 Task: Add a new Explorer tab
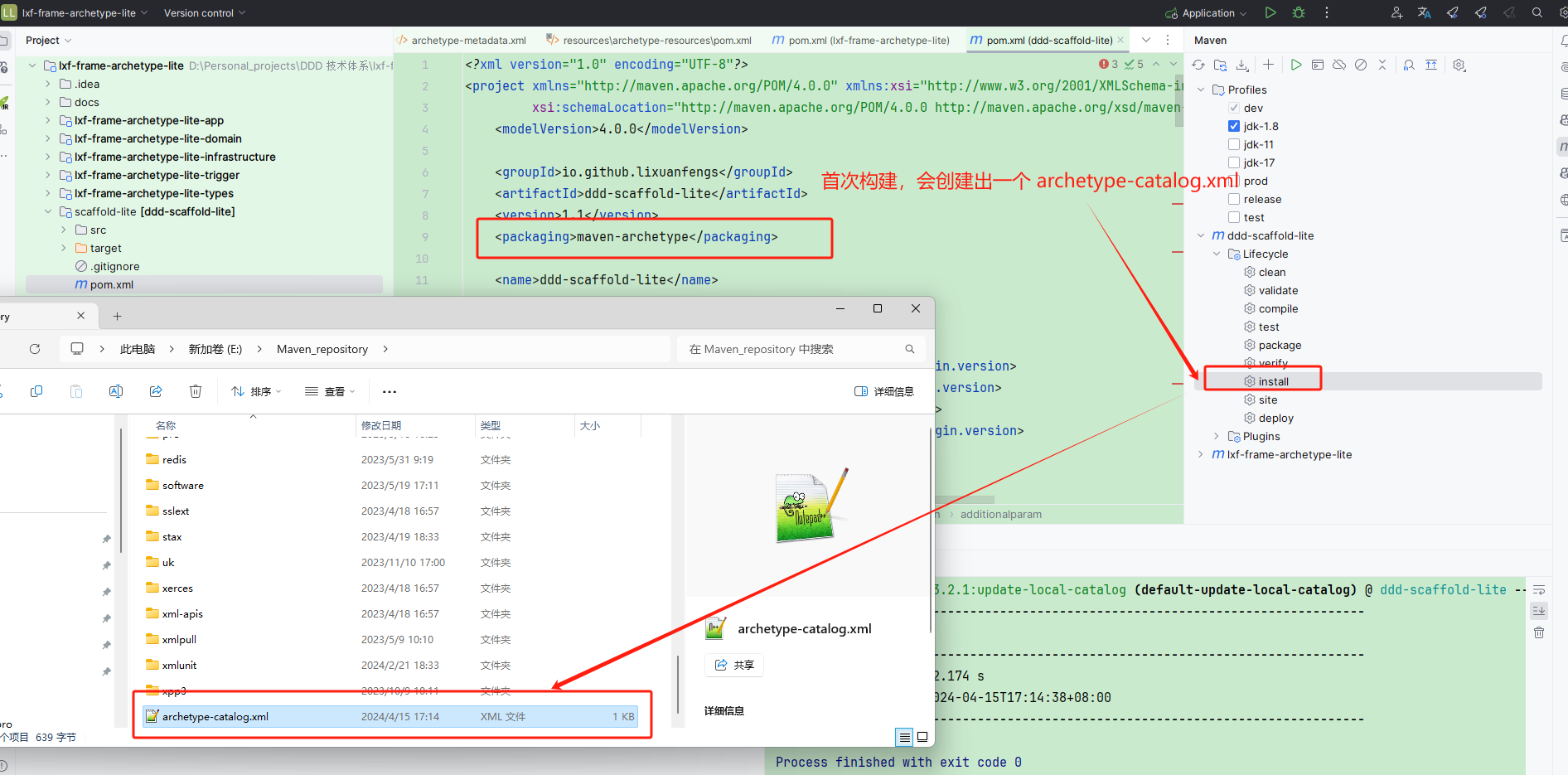pos(117,316)
